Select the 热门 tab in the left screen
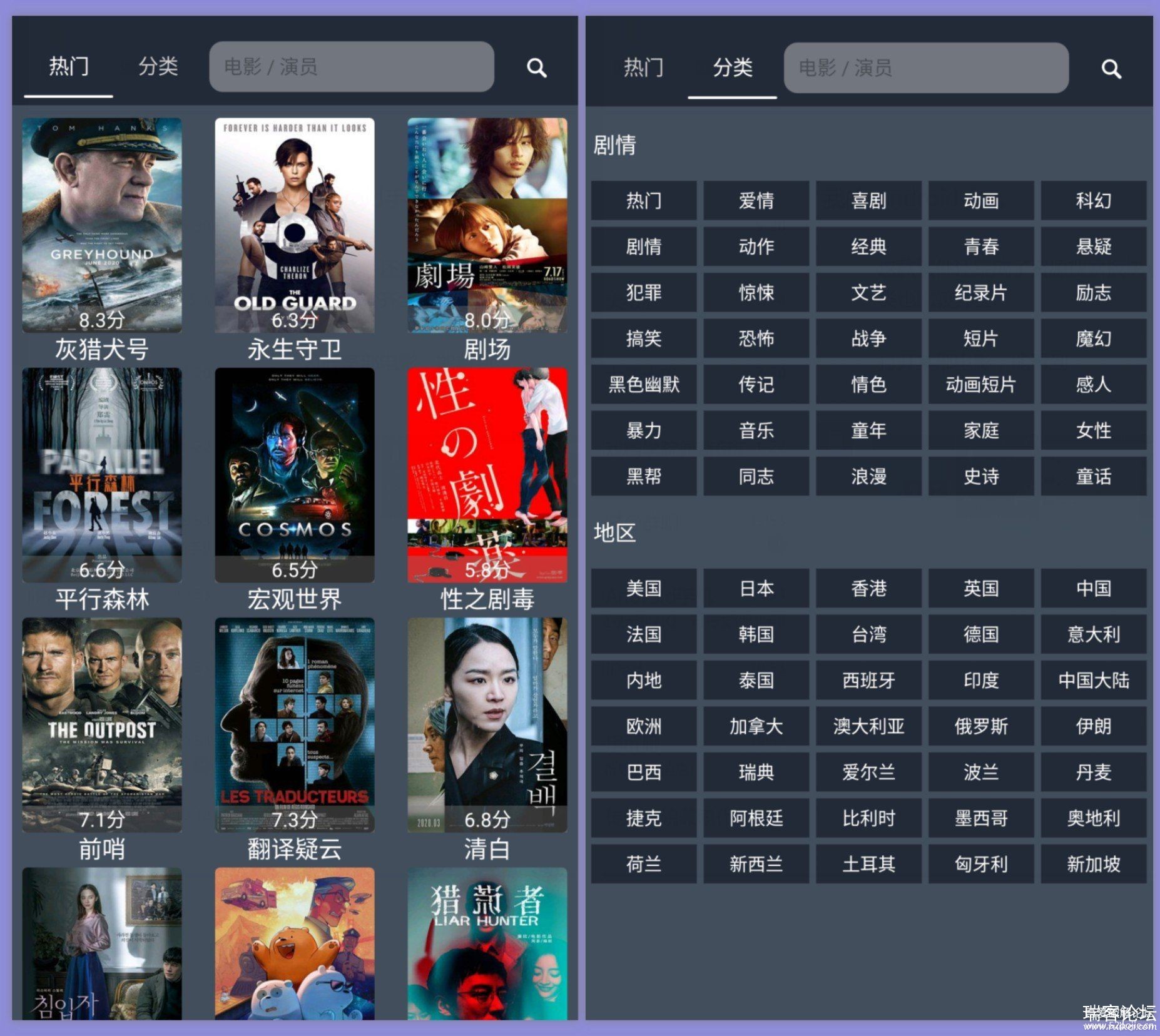The width and height of the screenshot is (1160, 1036). pyautogui.click(x=68, y=66)
